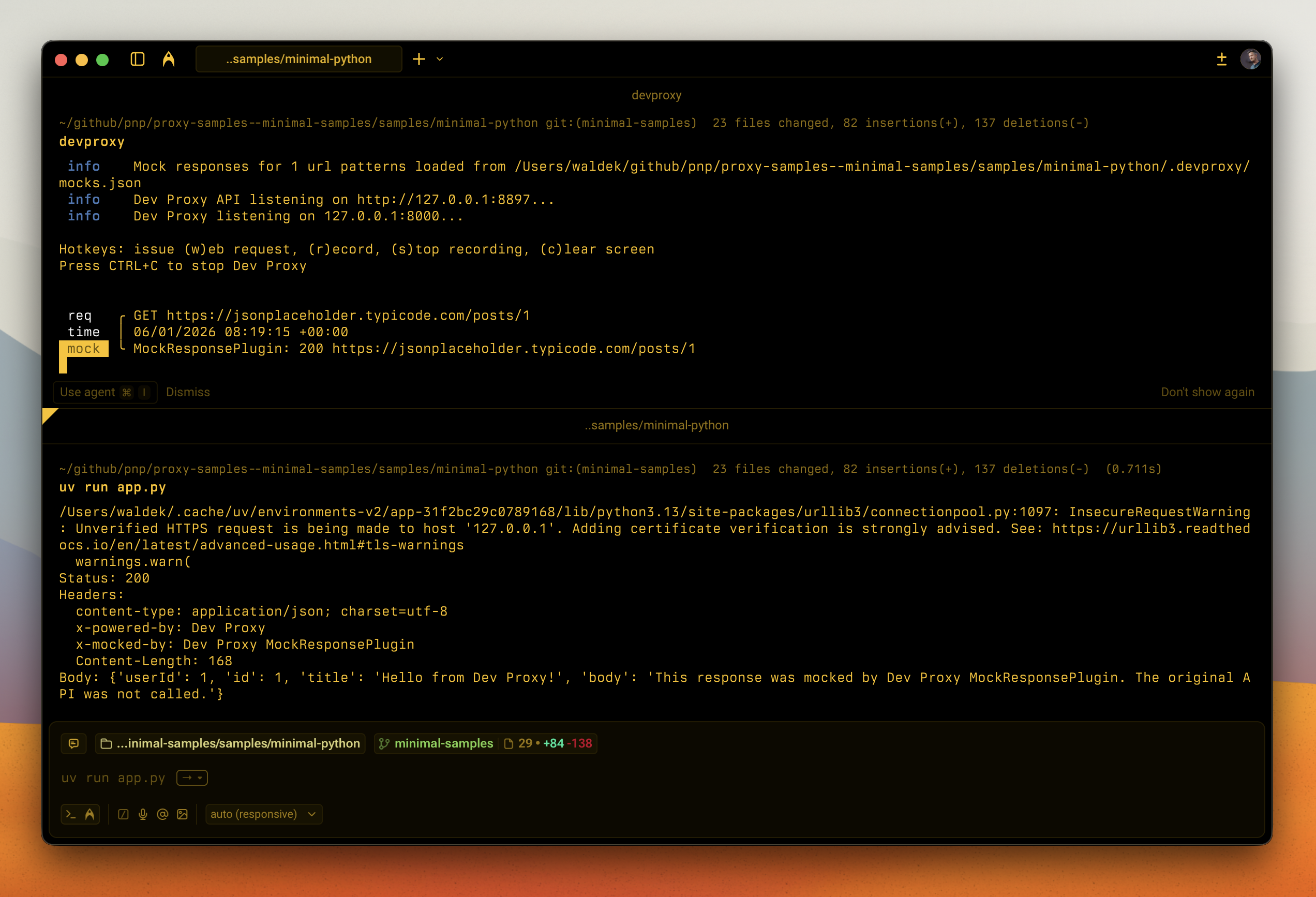Click the image attachment icon in the input toolbar

point(182,814)
